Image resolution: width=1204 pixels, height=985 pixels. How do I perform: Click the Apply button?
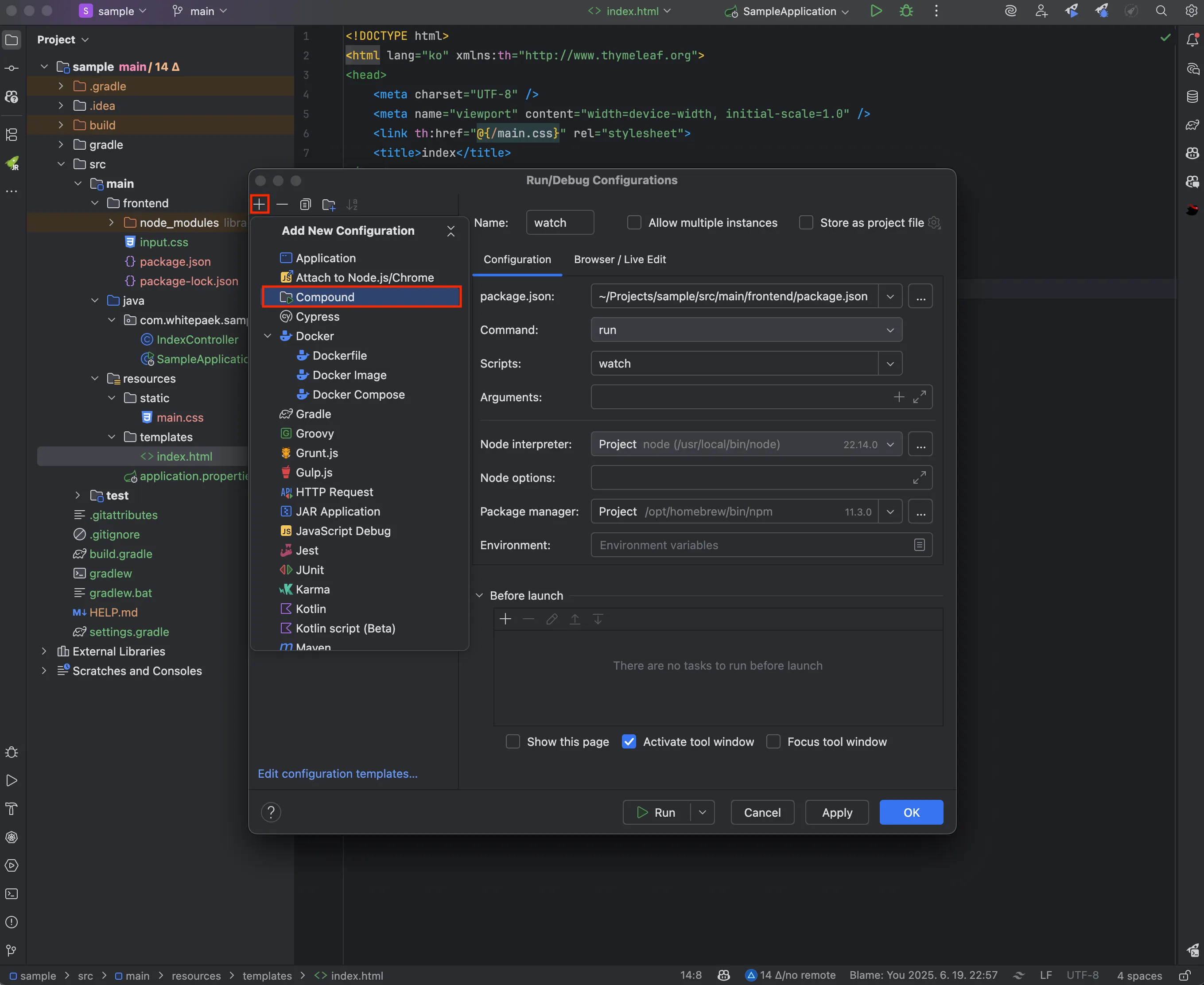tap(836, 813)
